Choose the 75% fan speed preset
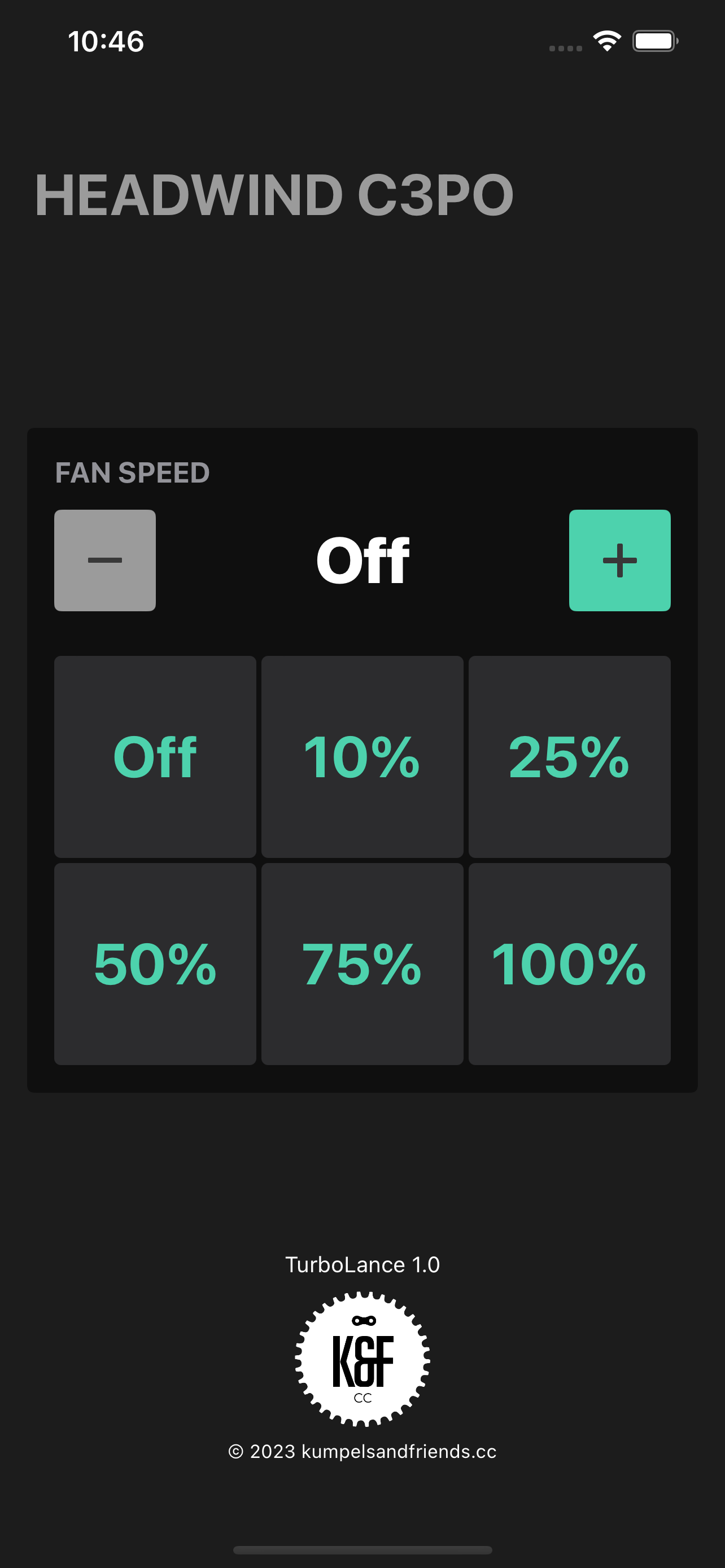Viewport: 725px width, 1568px height. click(362, 963)
